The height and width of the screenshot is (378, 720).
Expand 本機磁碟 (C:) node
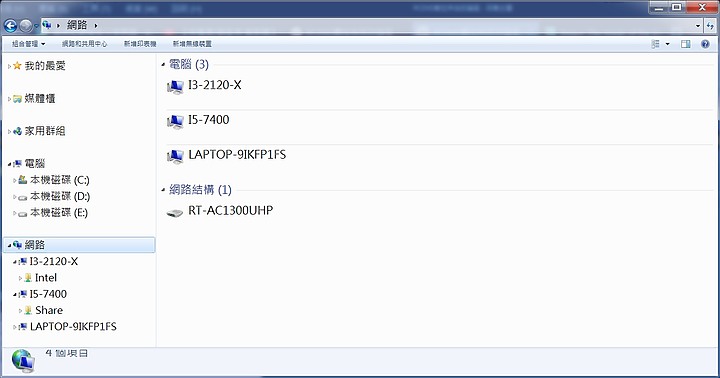(15, 180)
